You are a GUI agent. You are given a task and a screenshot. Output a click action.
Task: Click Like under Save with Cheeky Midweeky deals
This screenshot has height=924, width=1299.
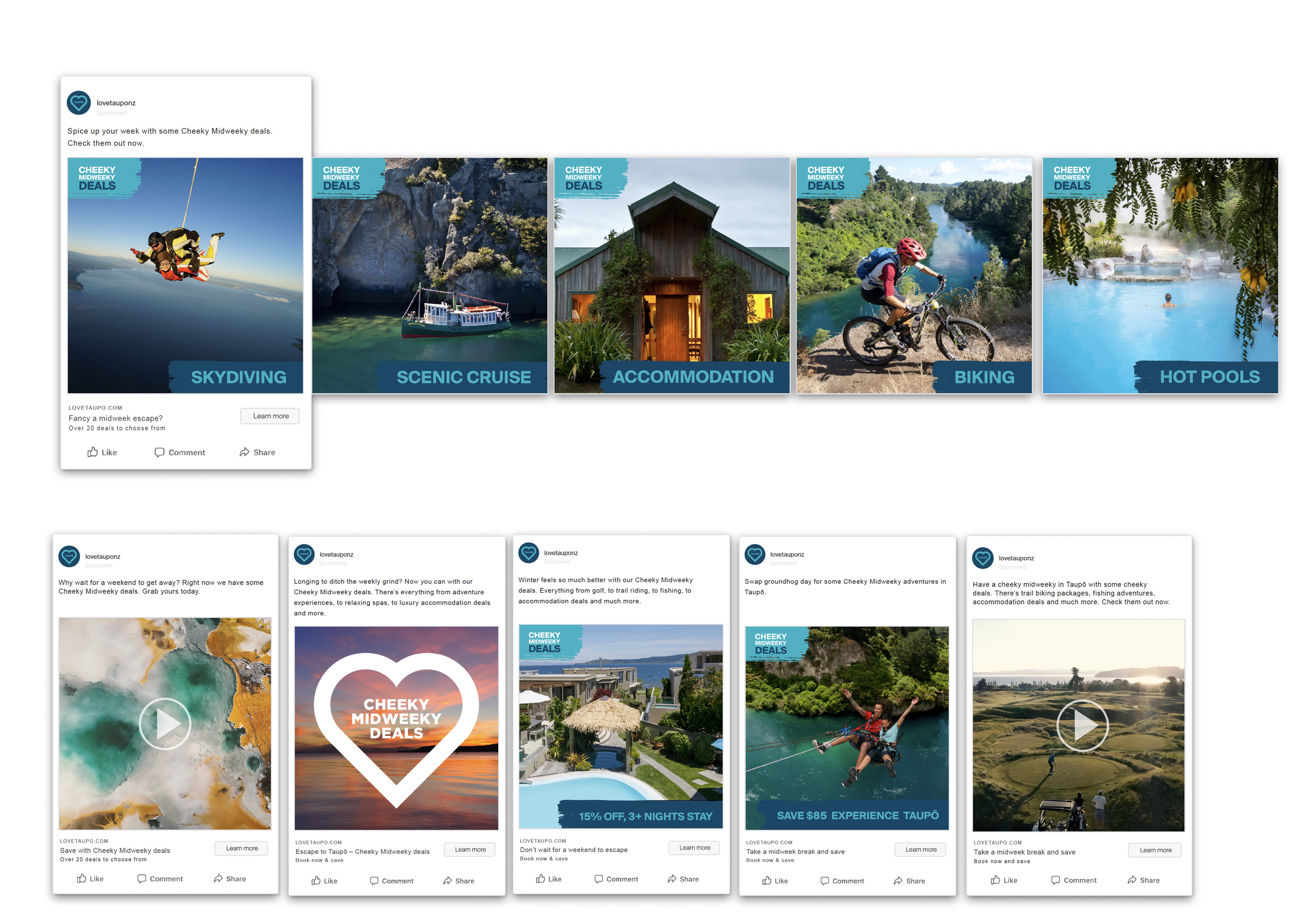90,878
